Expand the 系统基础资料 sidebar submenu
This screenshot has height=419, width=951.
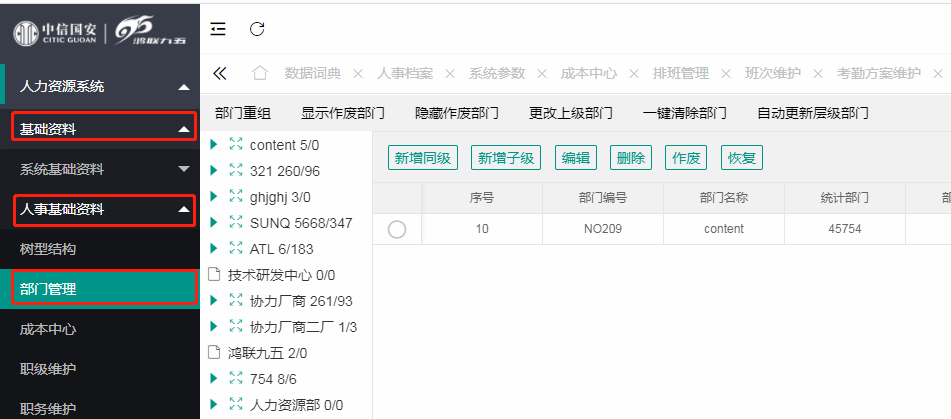coord(100,169)
